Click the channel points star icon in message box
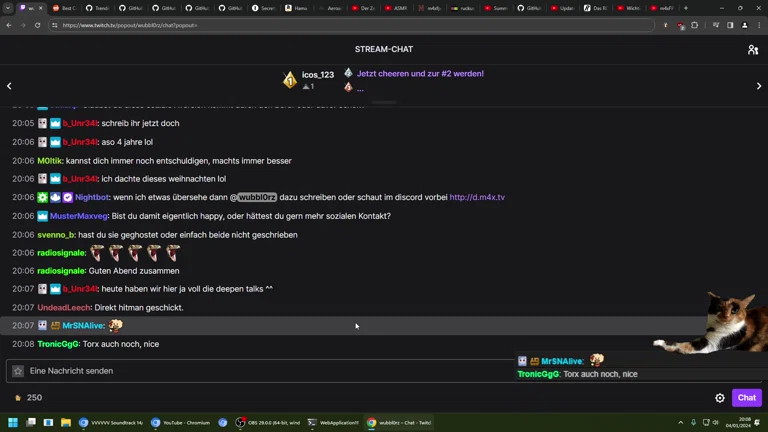 point(18,371)
